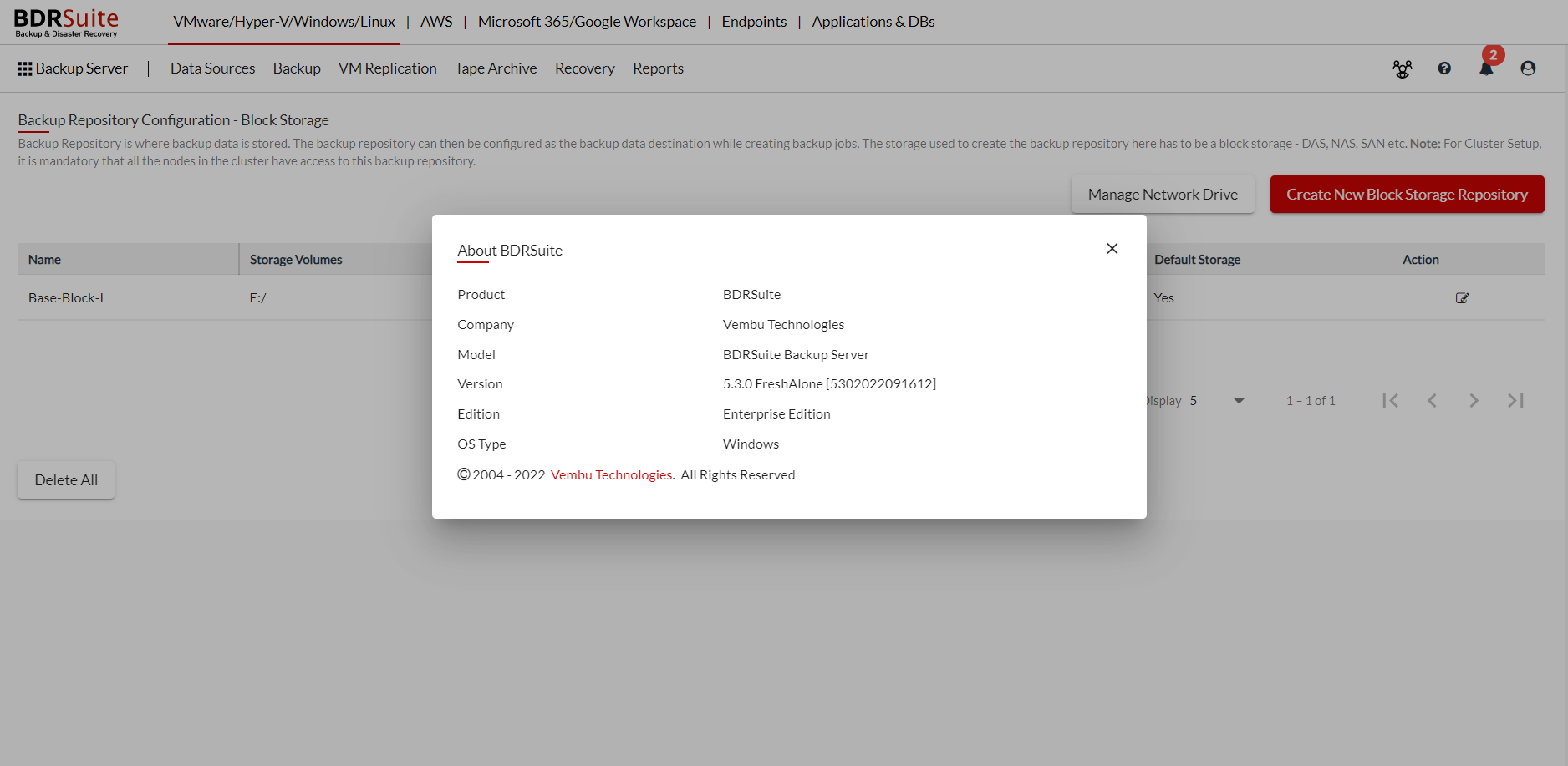1568x766 pixels.
Task: Go to next page arrow
Action: [x=1474, y=401]
